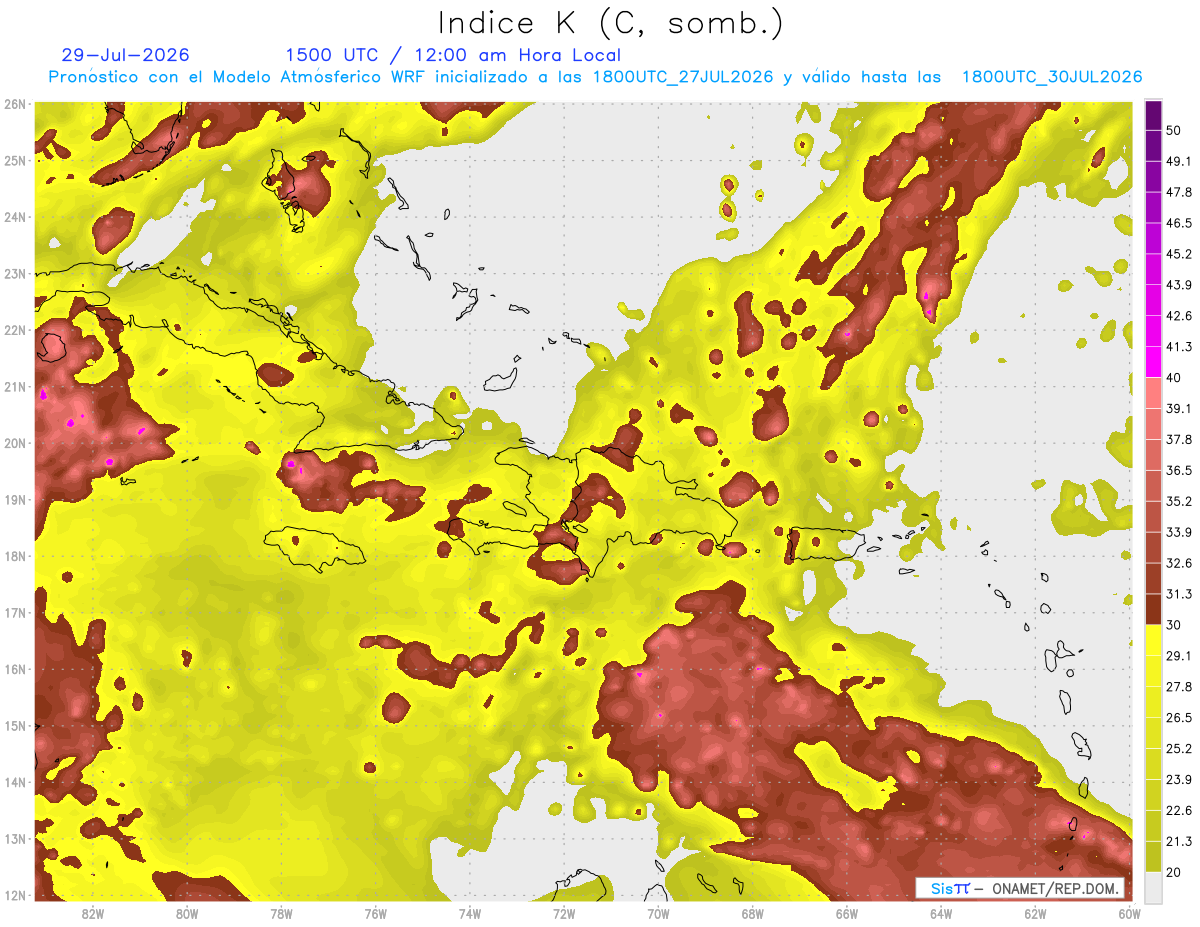Click the colorbar value "25.2"

[1179, 748]
